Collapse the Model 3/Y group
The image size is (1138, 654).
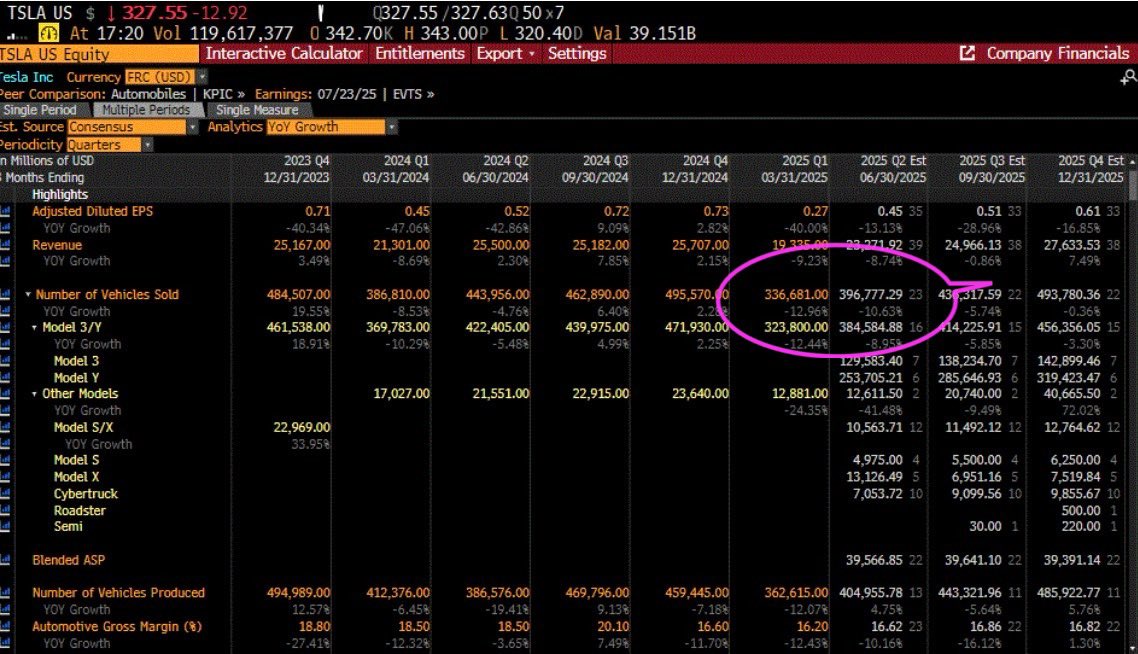click(x=34, y=328)
